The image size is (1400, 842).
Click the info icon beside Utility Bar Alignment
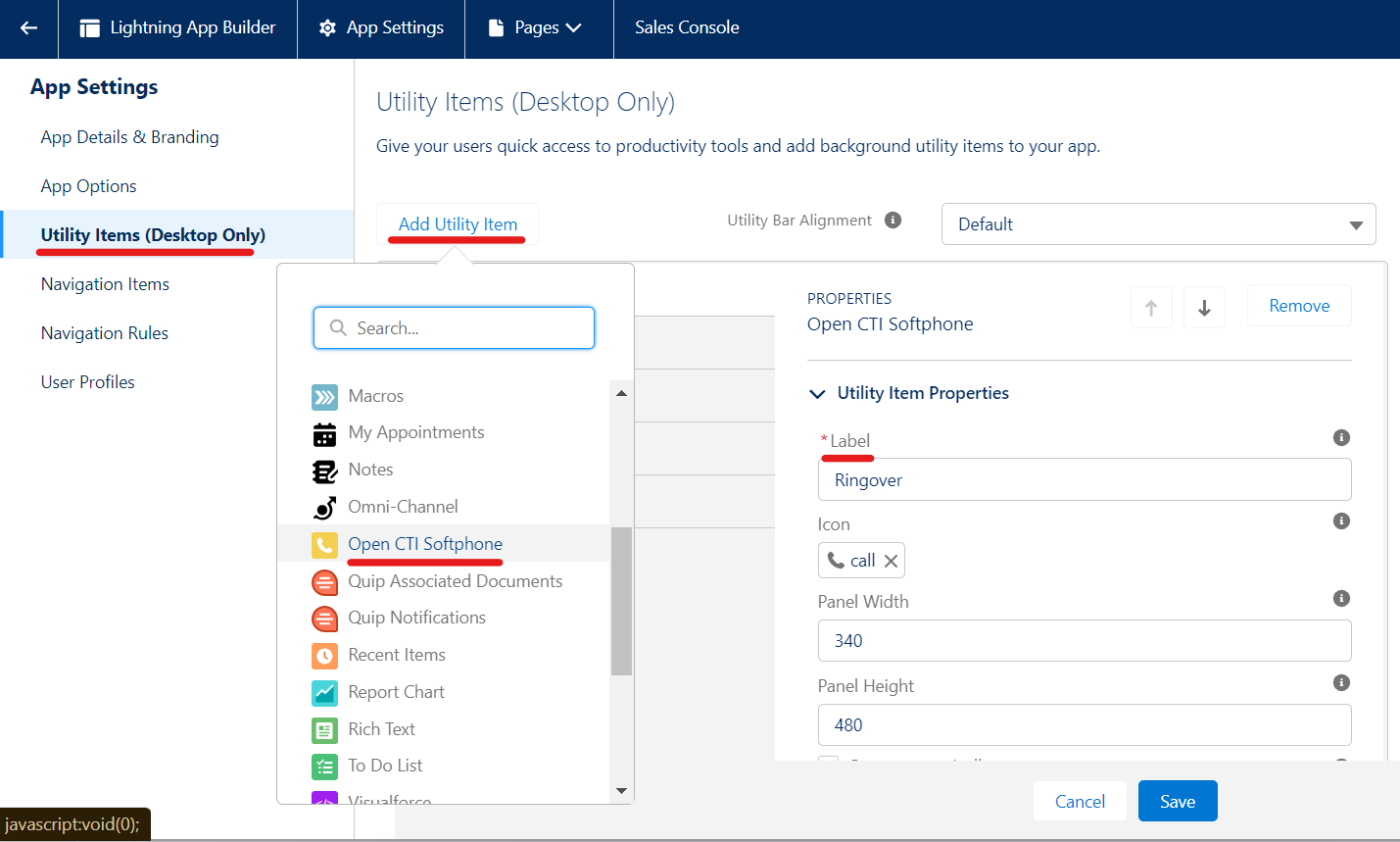tap(893, 220)
